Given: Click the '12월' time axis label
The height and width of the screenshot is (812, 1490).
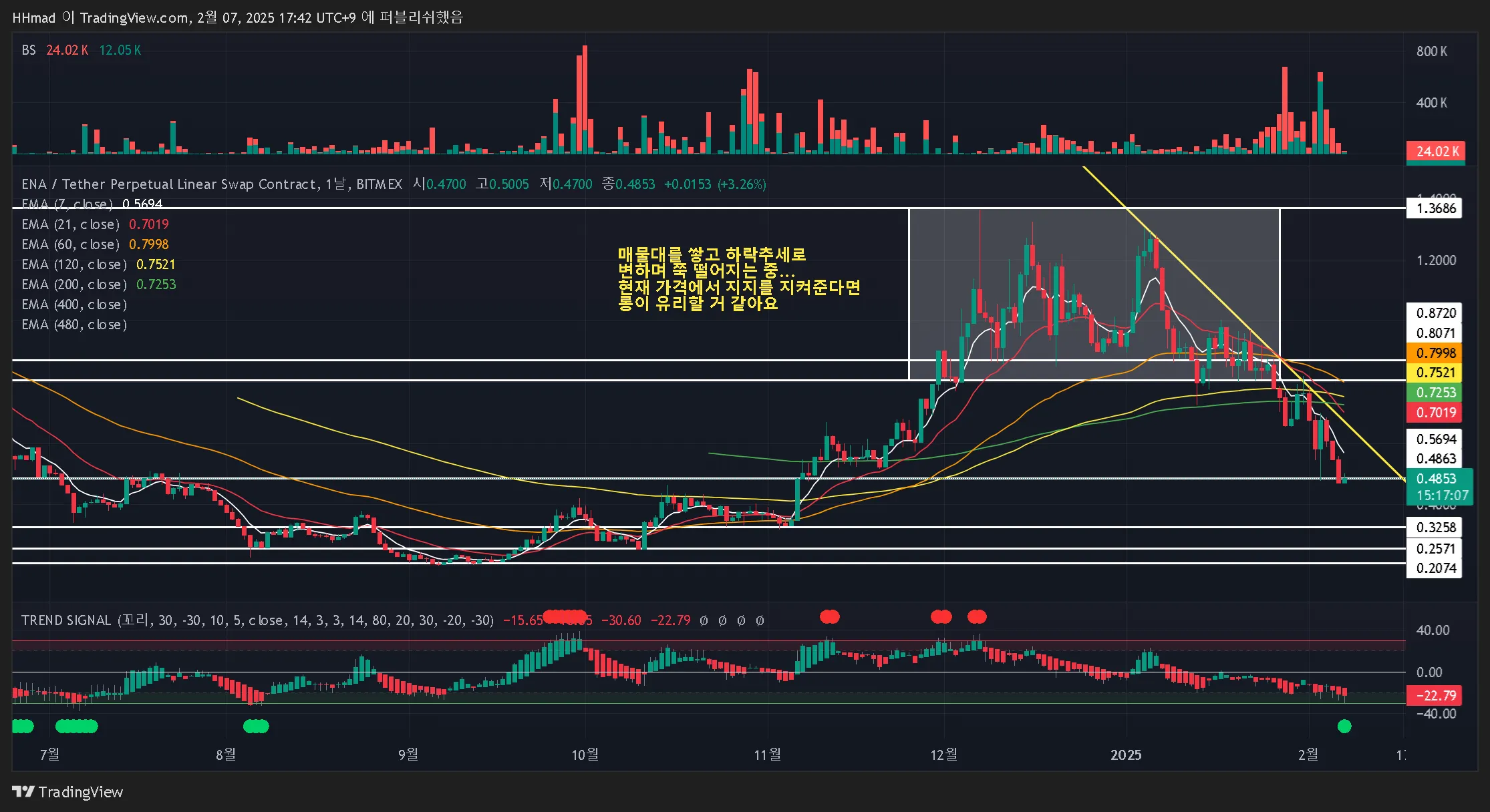Looking at the screenshot, I should (944, 755).
